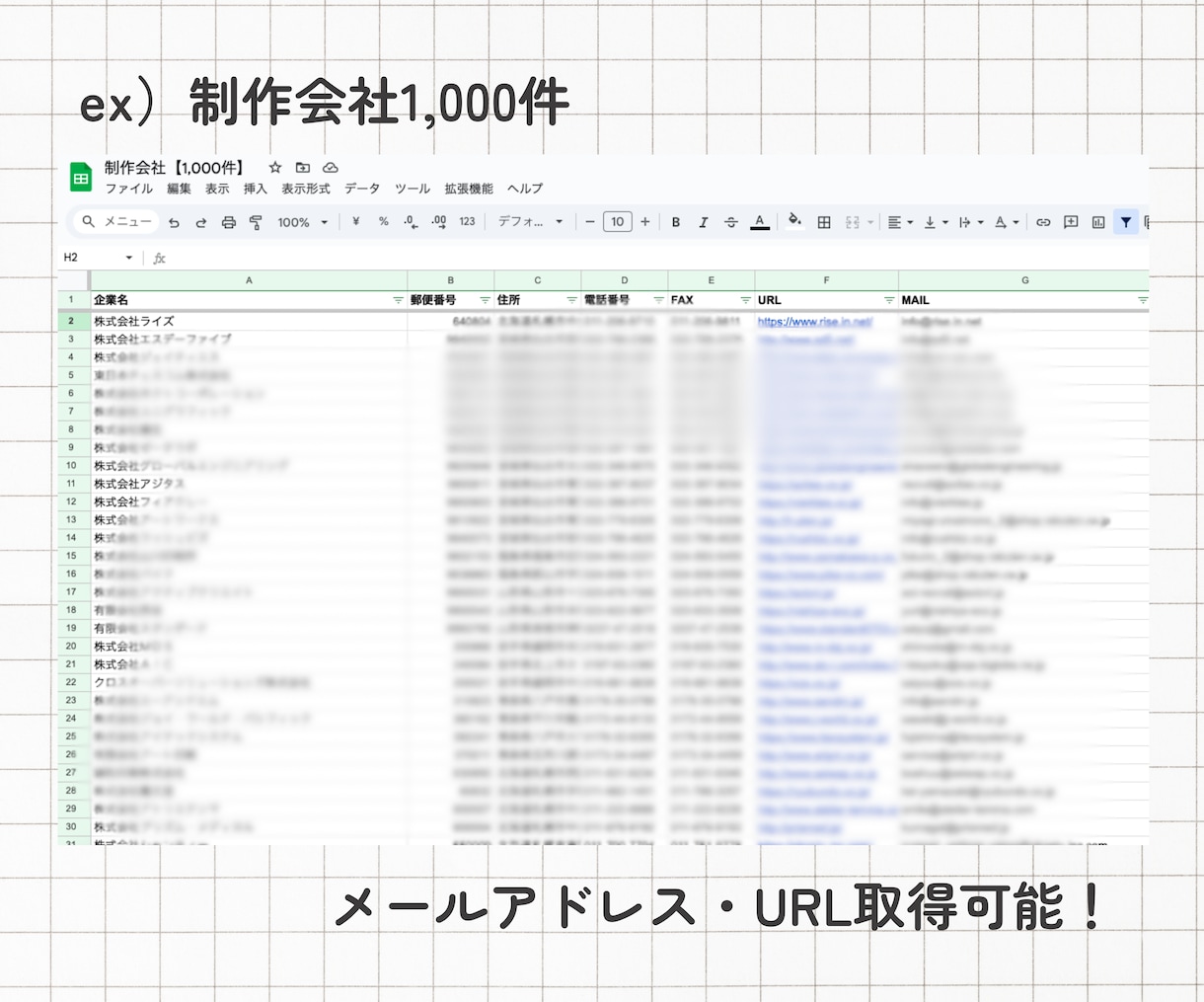Open the ヘルプ menu
The image size is (1204, 1002).
[525, 189]
